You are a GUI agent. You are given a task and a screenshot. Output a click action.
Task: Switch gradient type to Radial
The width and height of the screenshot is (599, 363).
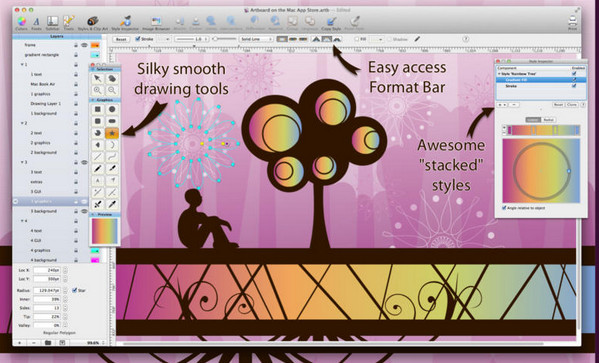click(549, 120)
